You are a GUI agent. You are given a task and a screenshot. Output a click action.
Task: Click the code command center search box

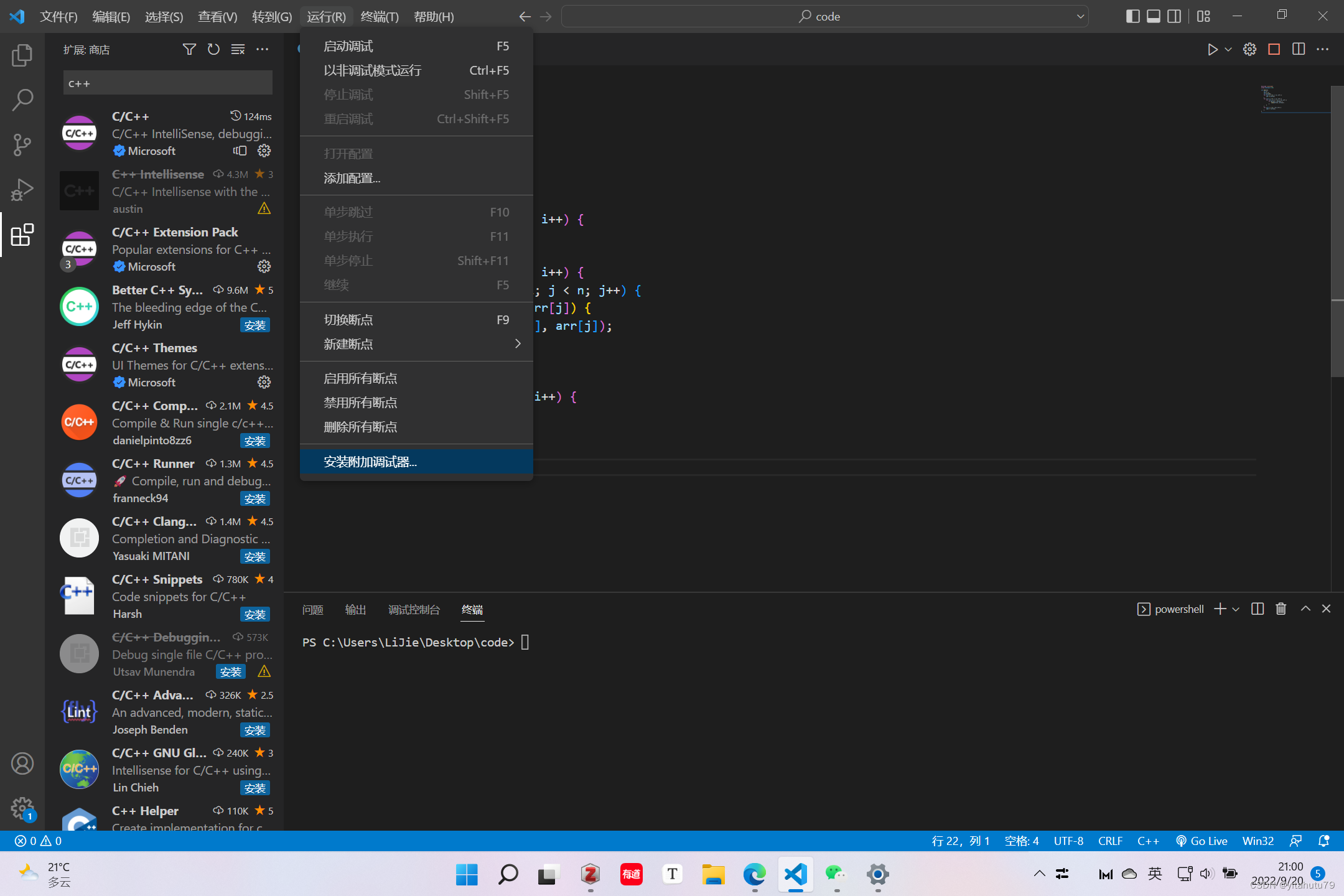(x=824, y=16)
